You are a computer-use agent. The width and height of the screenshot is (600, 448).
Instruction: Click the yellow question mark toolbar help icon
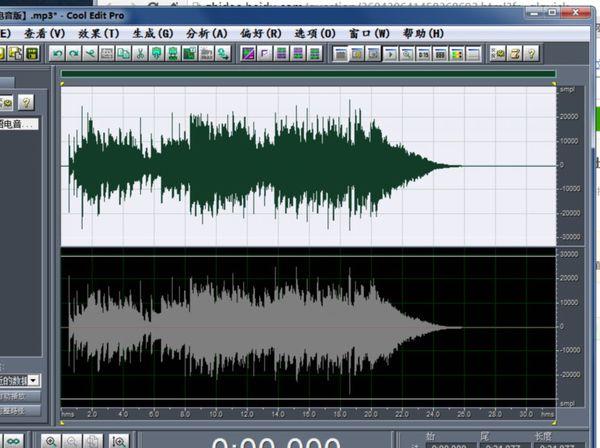531,54
